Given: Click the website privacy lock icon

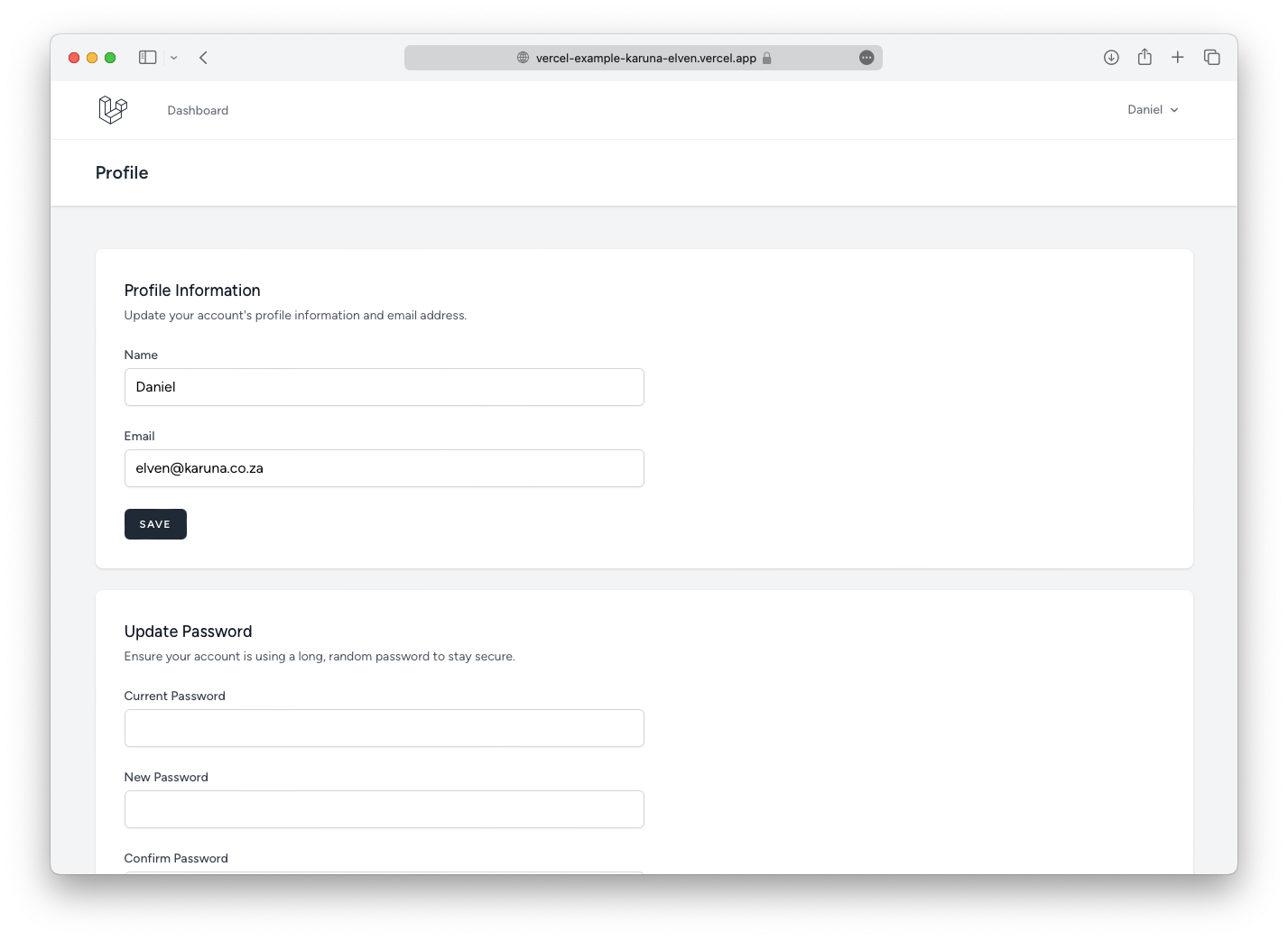Looking at the screenshot, I should click(x=767, y=58).
